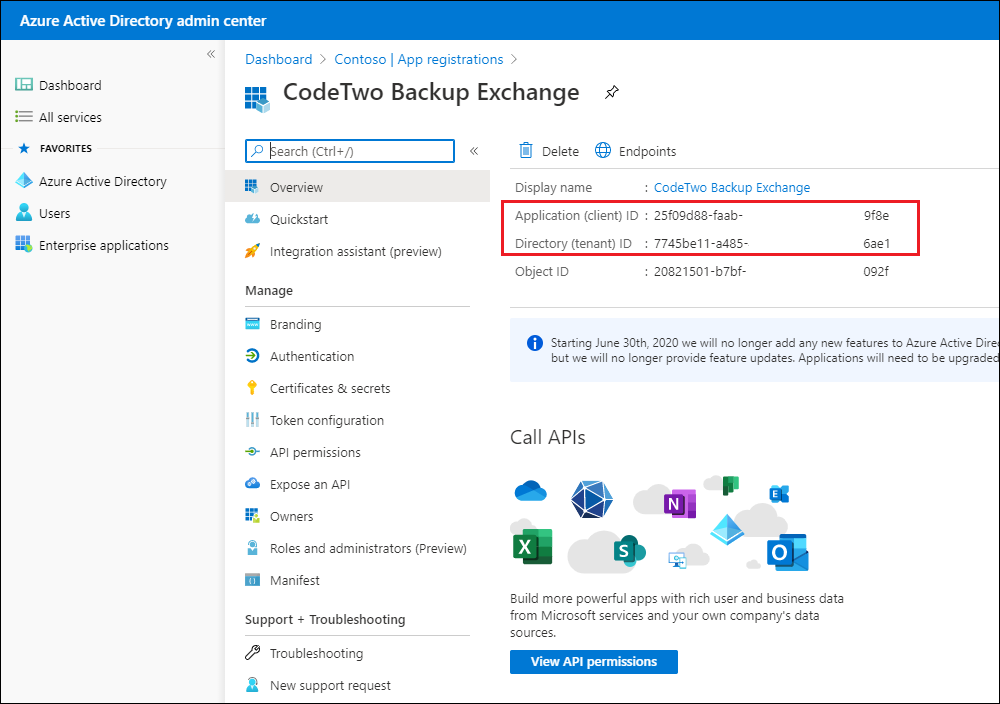This screenshot has height=704, width=1000.
Task: Open the CodeTwo Backup Exchange display name link
Action: (x=732, y=187)
